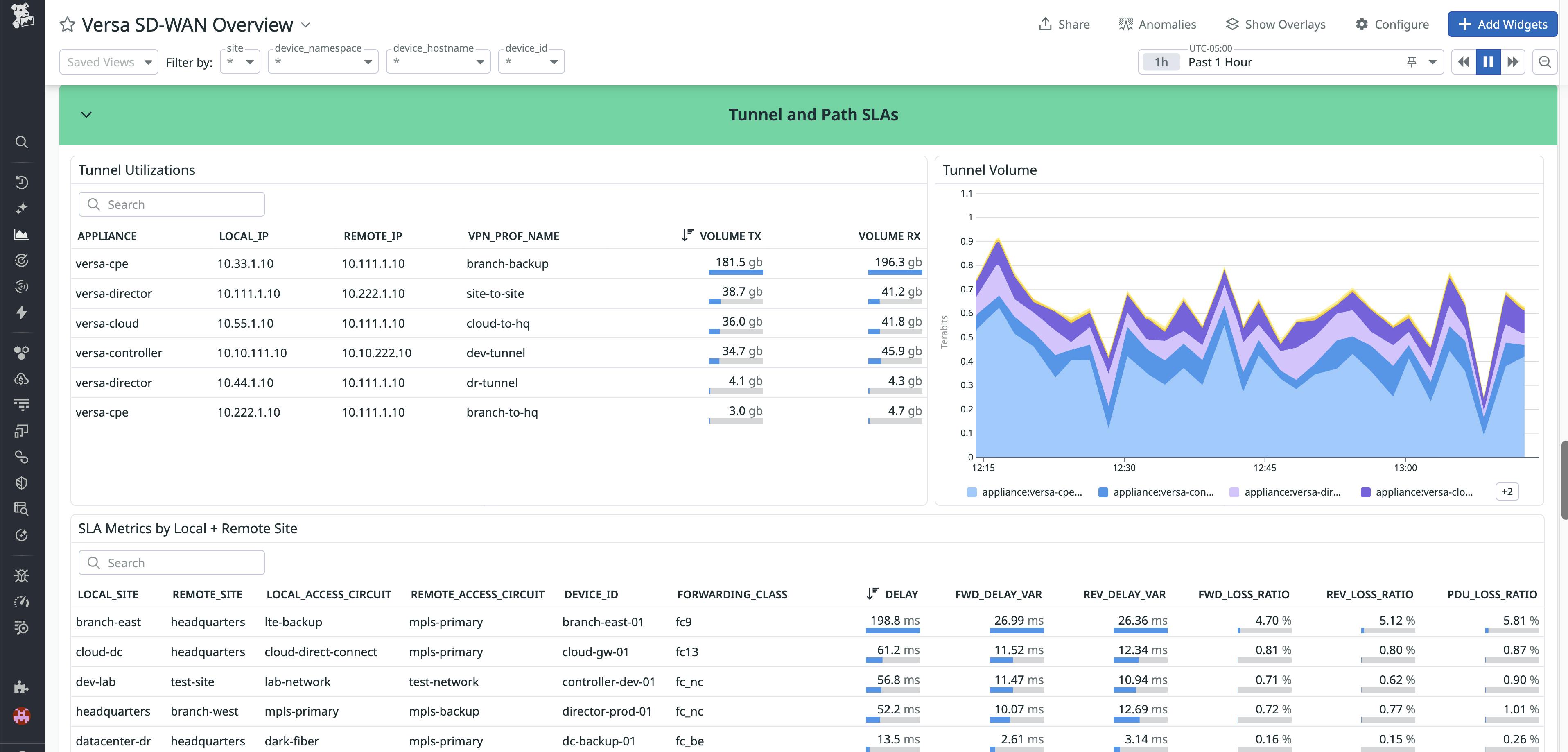The width and height of the screenshot is (1568, 752).
Task: Click the search field in Tunnel Utilizations
Action: (x=171, y=204)
